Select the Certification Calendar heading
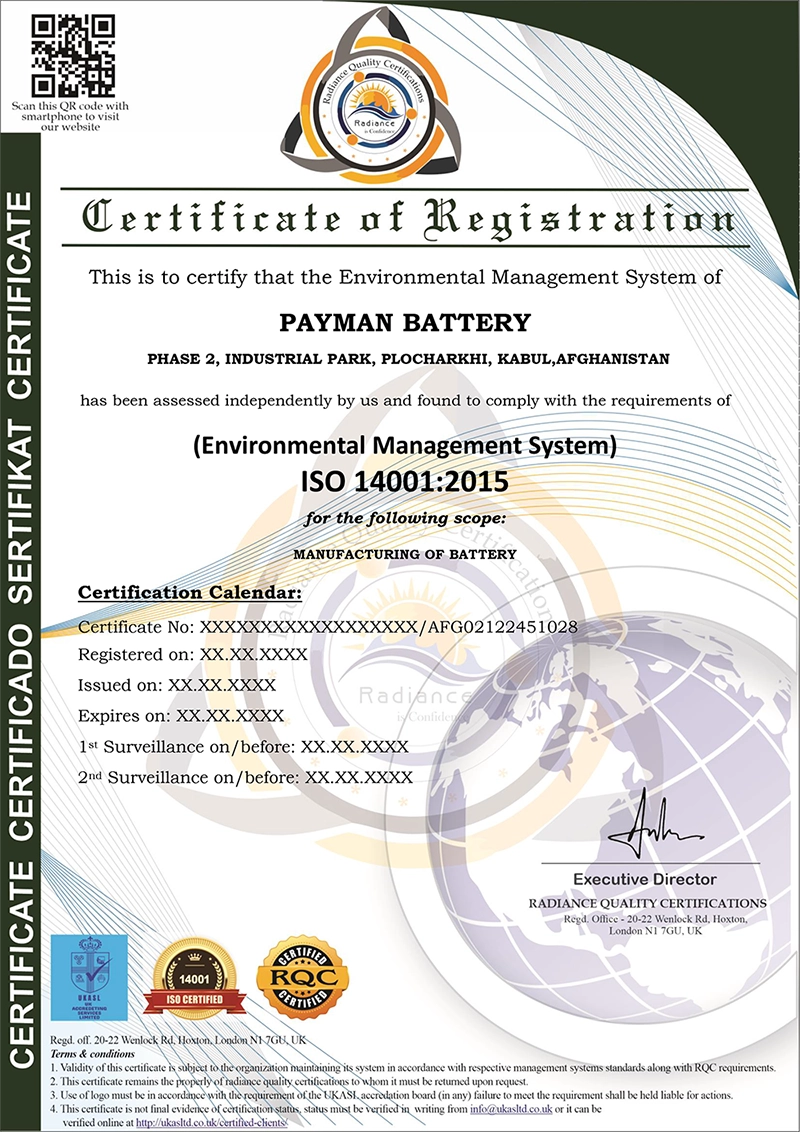800x1132 pixels. (190, 592)
